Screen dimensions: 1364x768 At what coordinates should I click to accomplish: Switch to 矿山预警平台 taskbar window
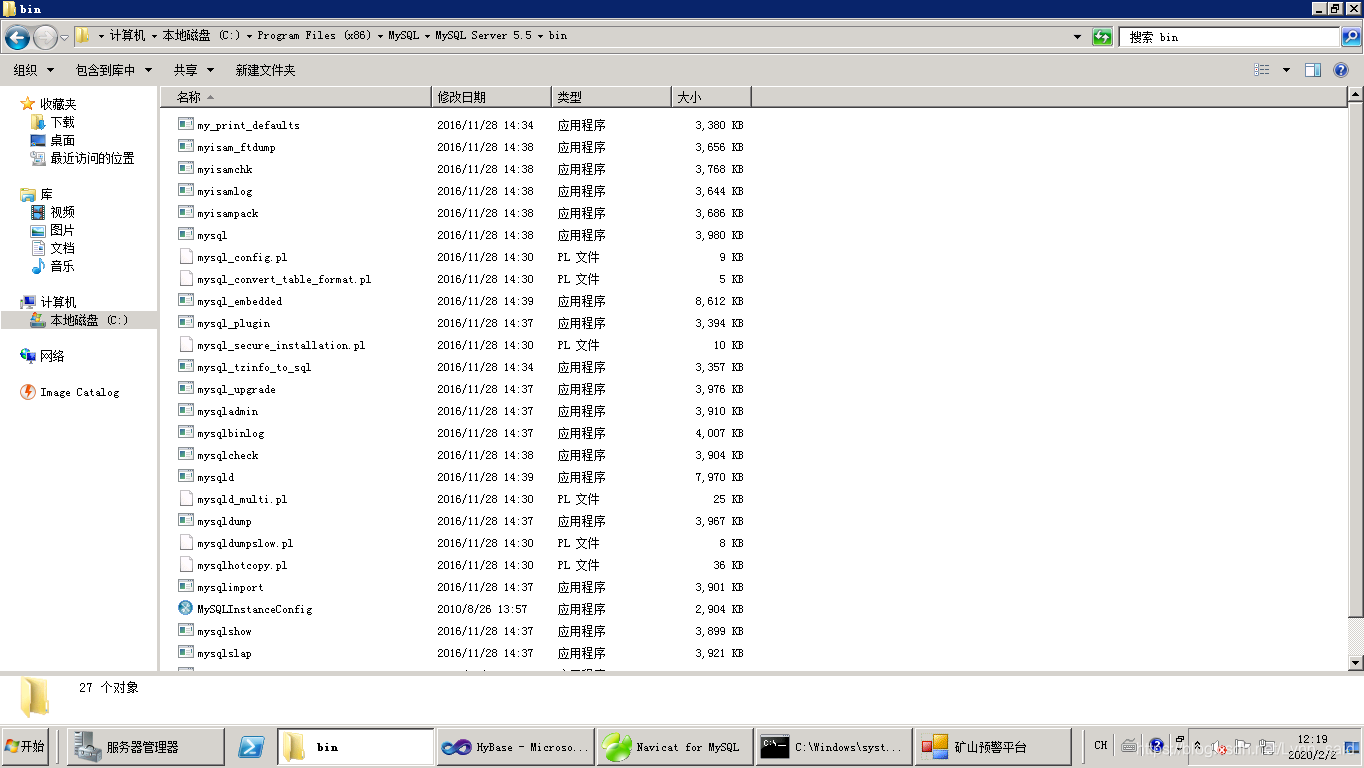click(x=993, y=747)
